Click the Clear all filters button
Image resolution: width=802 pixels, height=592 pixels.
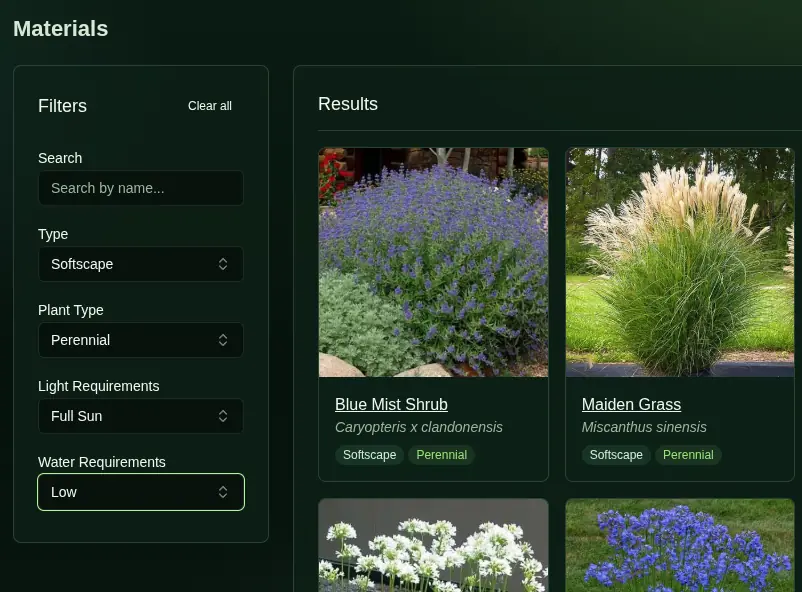pyautogui.click(x=209, y=106)
